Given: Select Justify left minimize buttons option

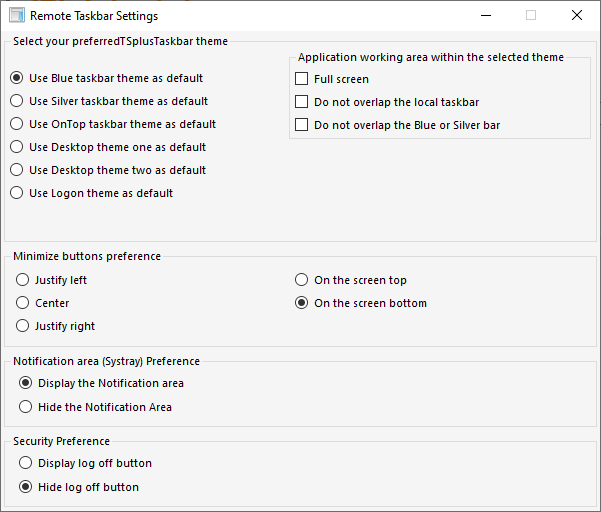Looking at the screenshot, I should click(x=23, y=280).
